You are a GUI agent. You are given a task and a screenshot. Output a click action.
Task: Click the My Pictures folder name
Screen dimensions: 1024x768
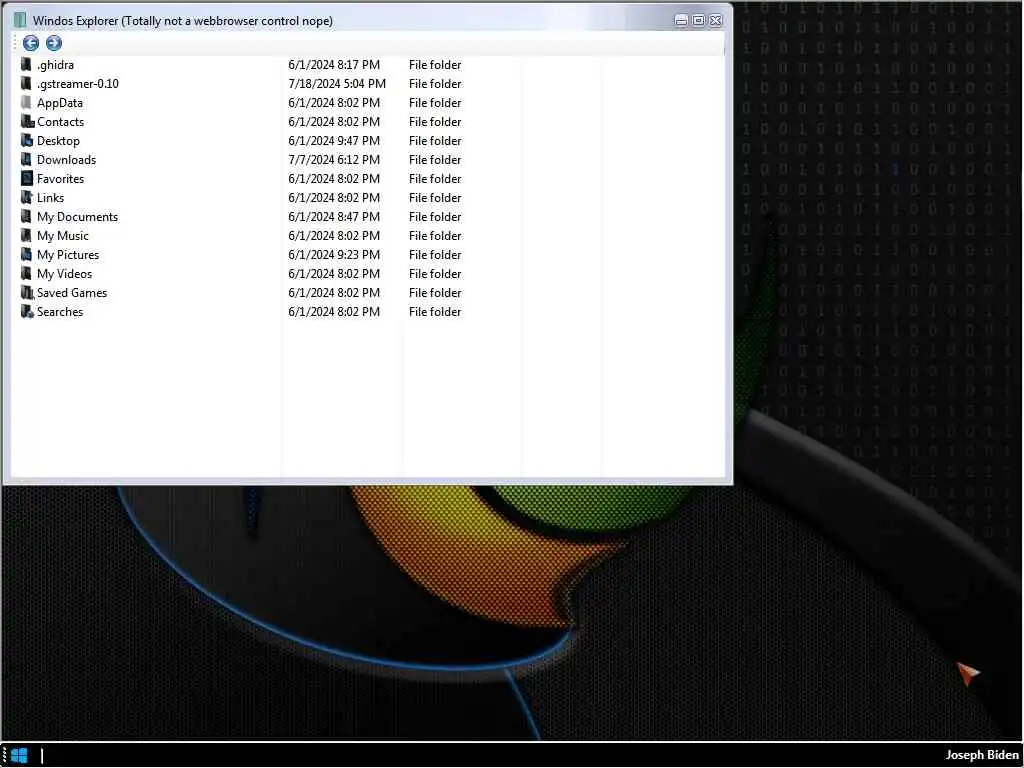(68, 255)
